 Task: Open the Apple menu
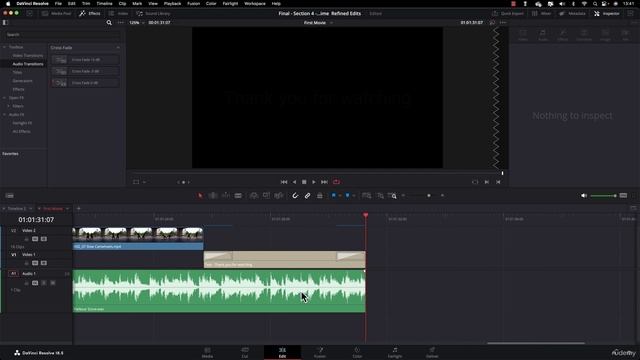coord(8,3)
